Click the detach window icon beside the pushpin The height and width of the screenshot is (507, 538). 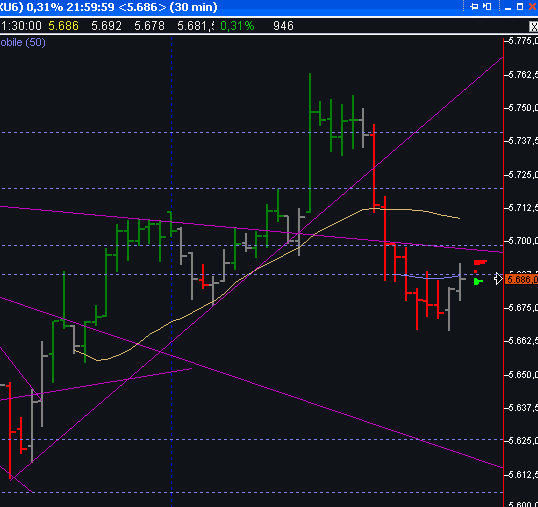point(487,7)
